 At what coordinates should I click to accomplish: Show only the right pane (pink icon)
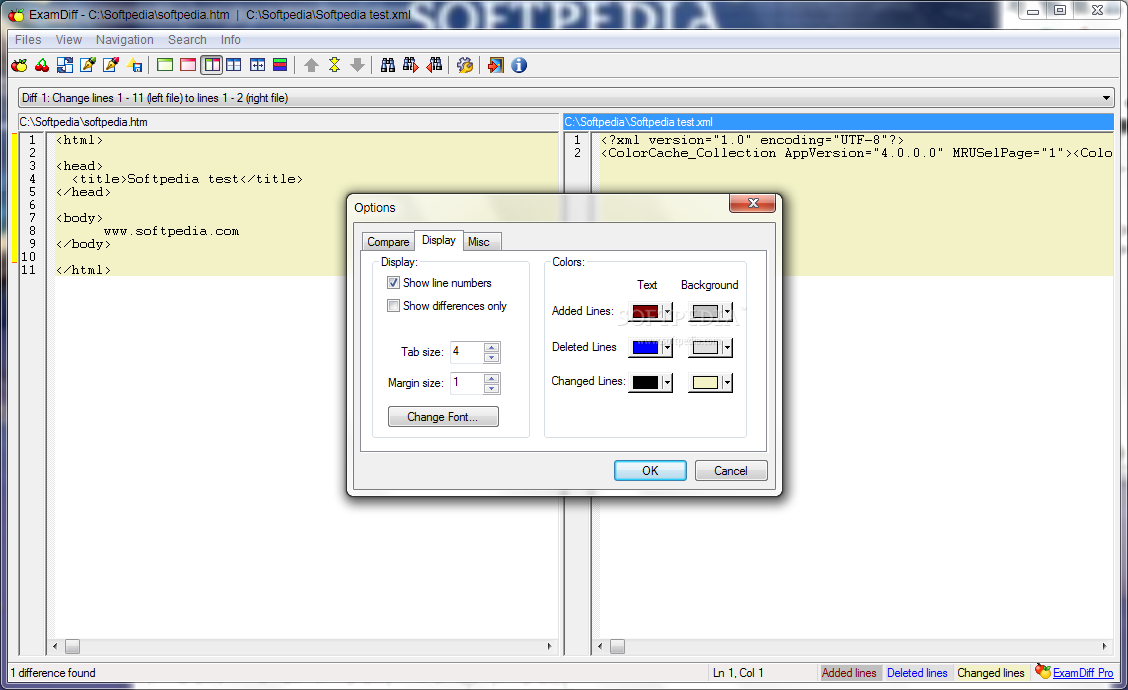(x=188, y=65)
